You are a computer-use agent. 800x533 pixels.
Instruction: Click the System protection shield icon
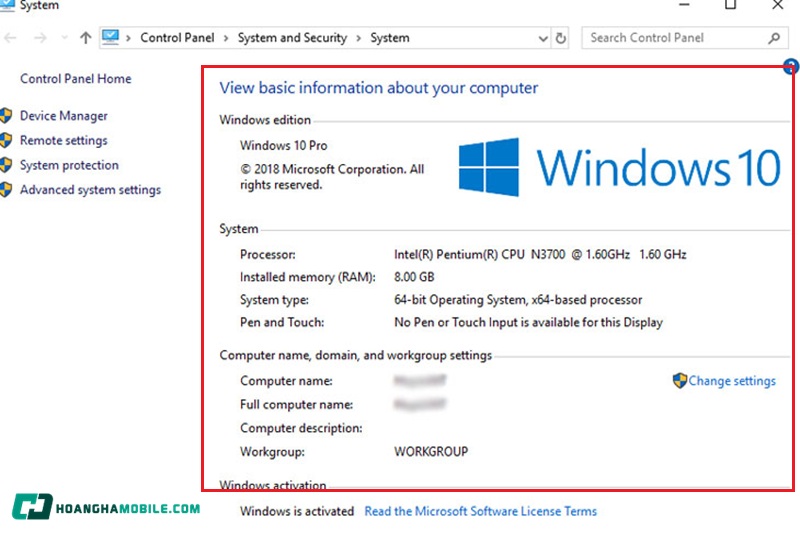coord(5,165)
